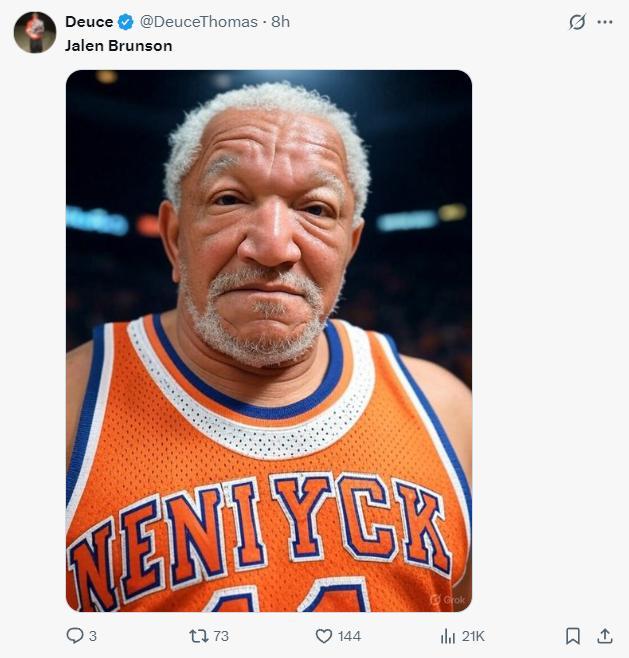Open Deuce's profile avatar picture
The height and width of the screenshot is (658, 629).
coord(35,33)
